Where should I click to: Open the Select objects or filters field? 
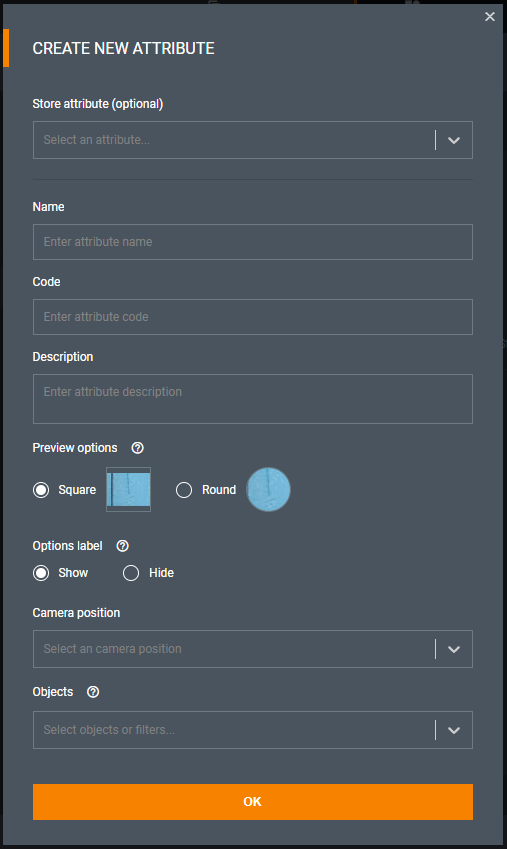(252, 730)
